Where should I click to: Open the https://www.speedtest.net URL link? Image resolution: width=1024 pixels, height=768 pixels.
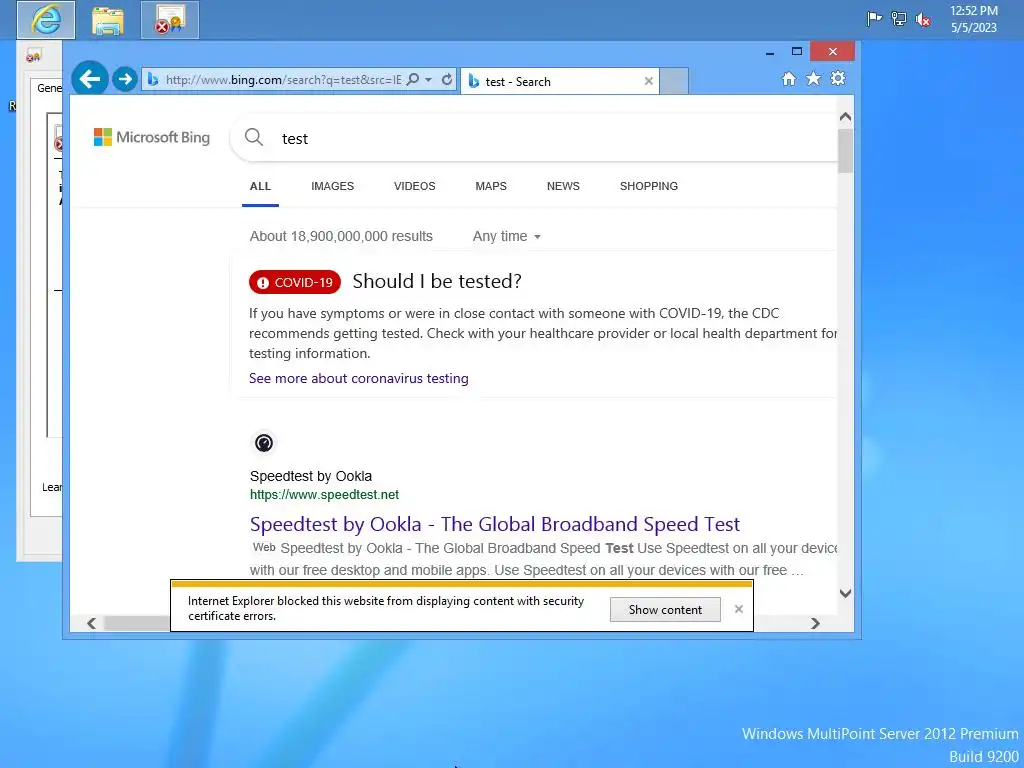pos(324,494)
